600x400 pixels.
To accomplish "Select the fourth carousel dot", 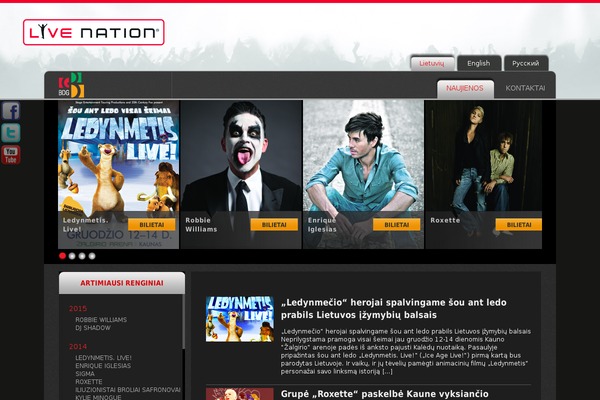I will [92, 256].
